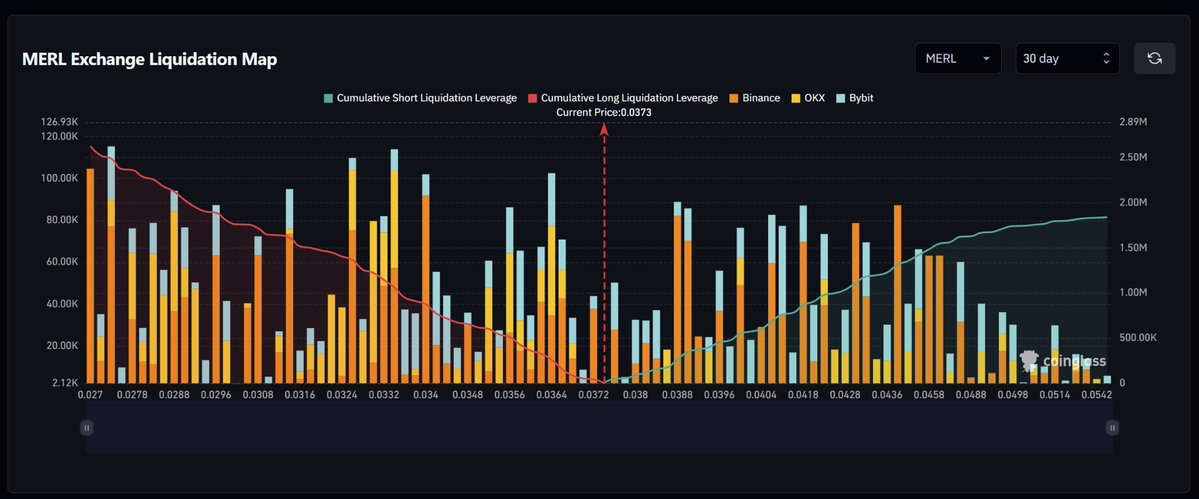The width and height of the screenshot is (1199, 499).
Task: Click the 2.12K left axis value
Action: coord(66,383)
